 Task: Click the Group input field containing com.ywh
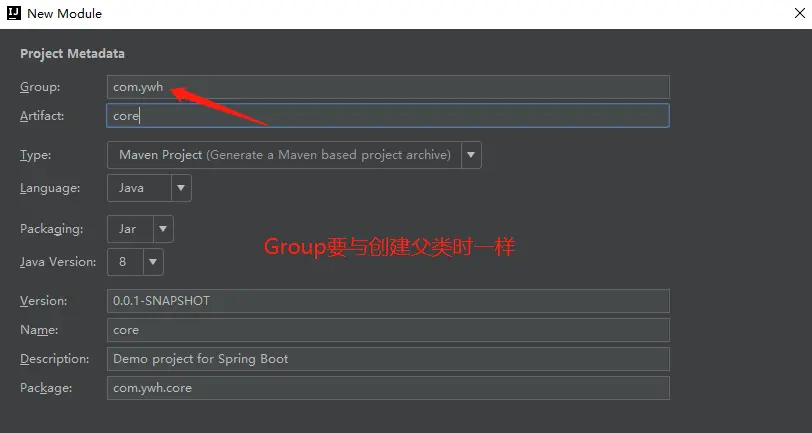(x=388, y=87)
